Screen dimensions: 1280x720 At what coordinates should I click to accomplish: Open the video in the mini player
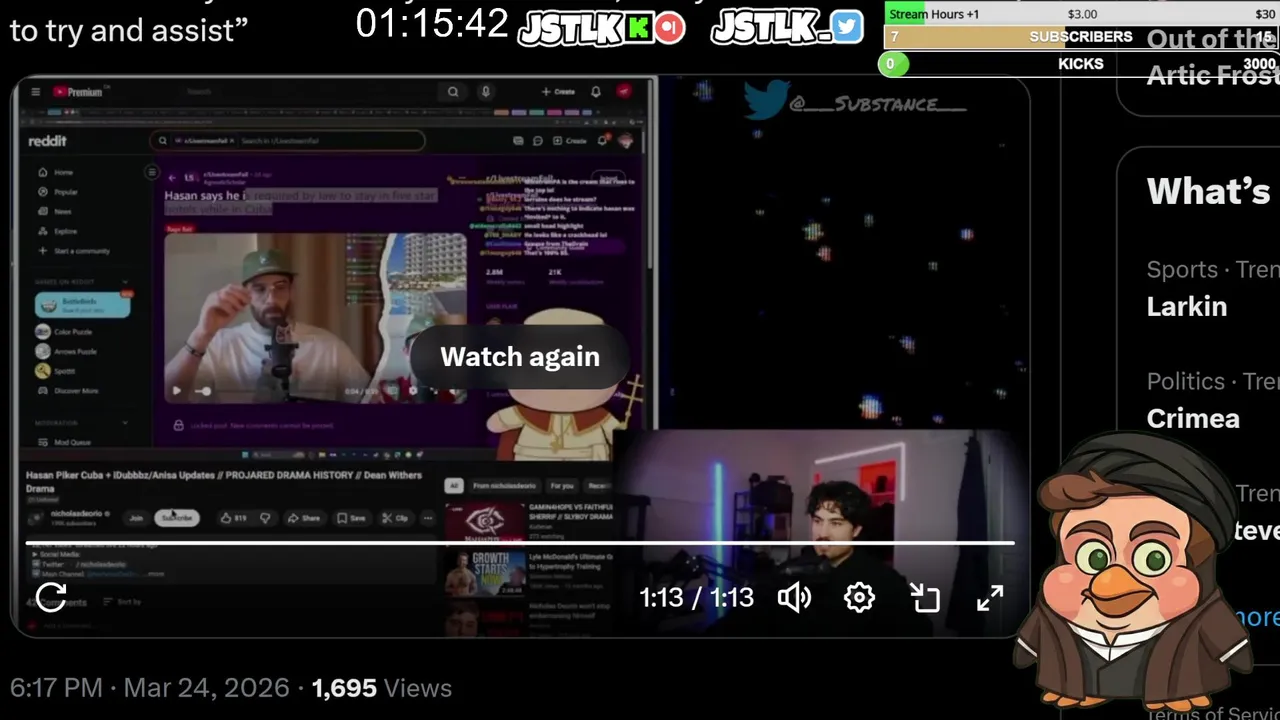coord(925,598)
